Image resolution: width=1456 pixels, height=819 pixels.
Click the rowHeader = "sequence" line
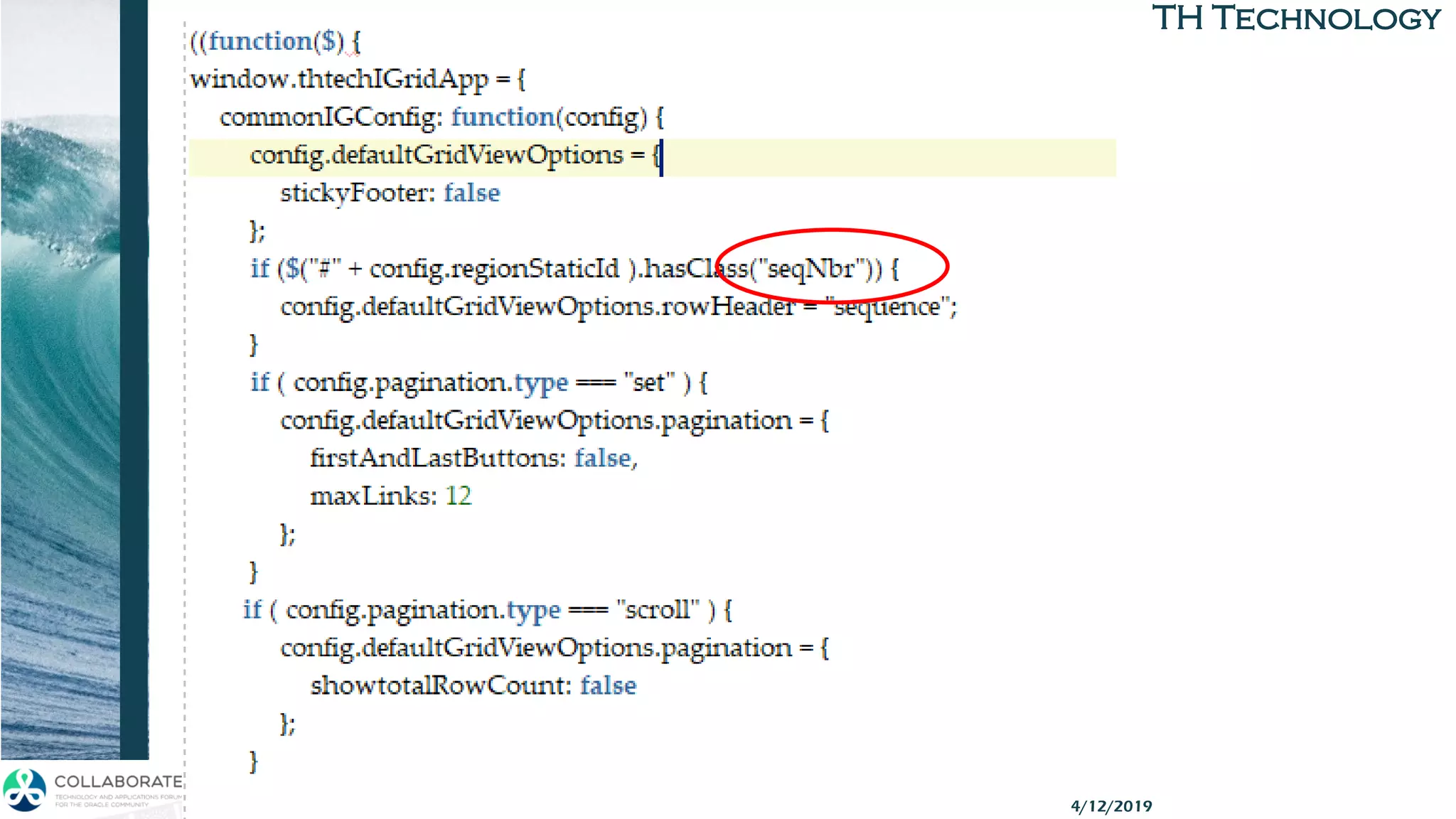point(619,306)
